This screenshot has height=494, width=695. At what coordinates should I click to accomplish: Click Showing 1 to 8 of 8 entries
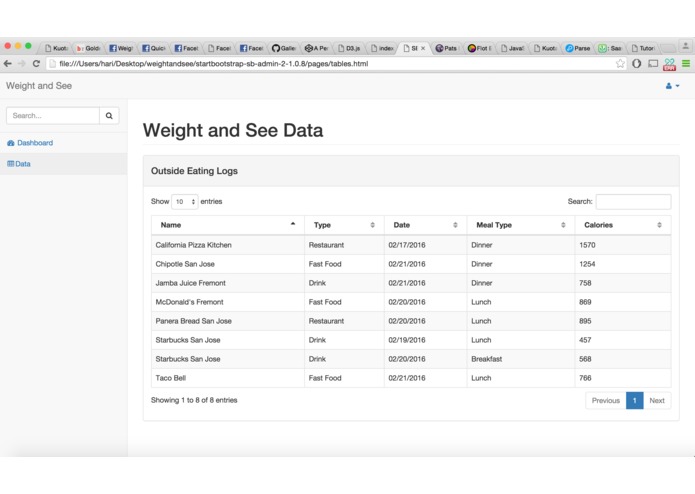(x=194, y=400)
